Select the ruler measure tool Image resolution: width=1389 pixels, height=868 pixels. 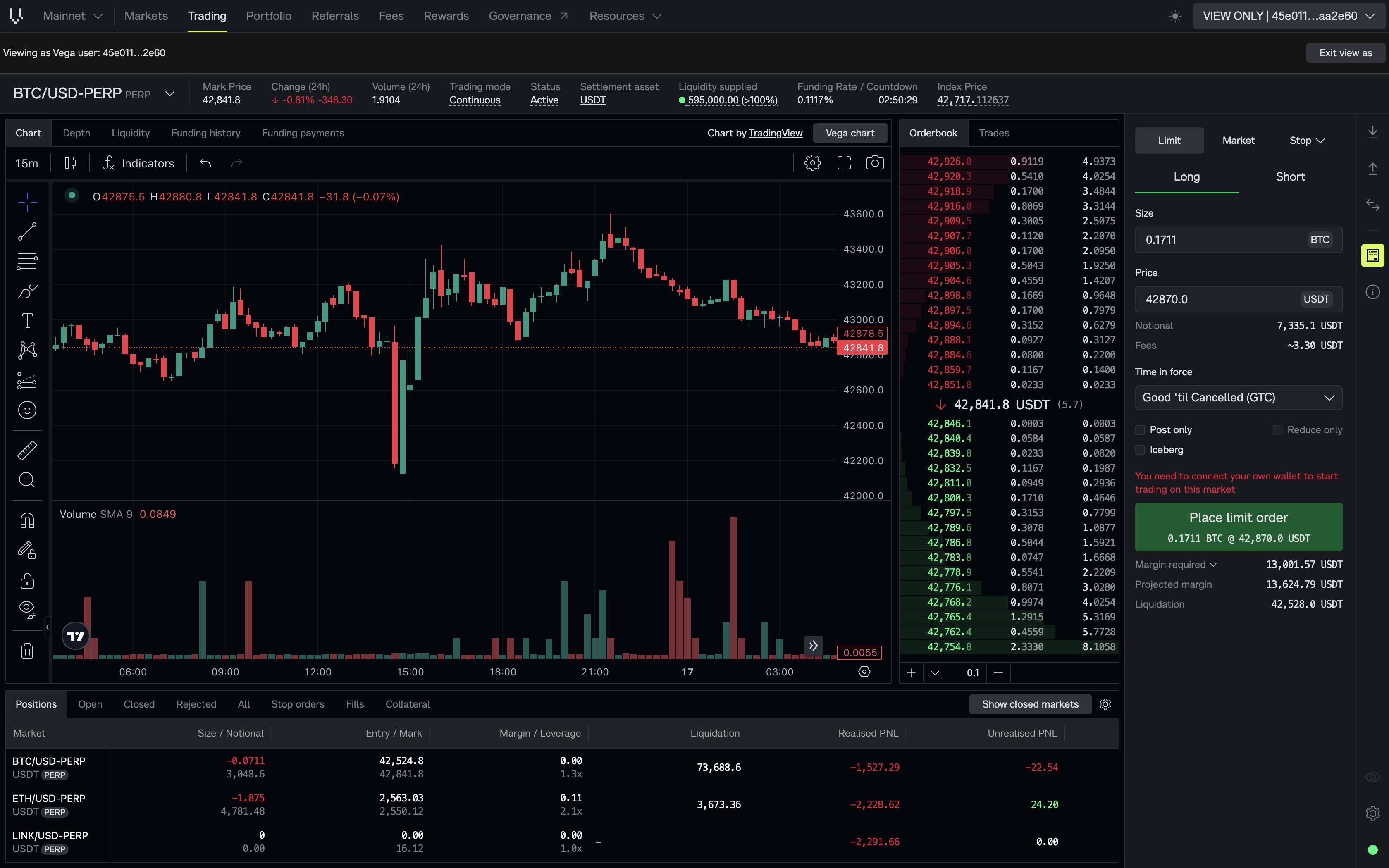(x=27, y=450)
